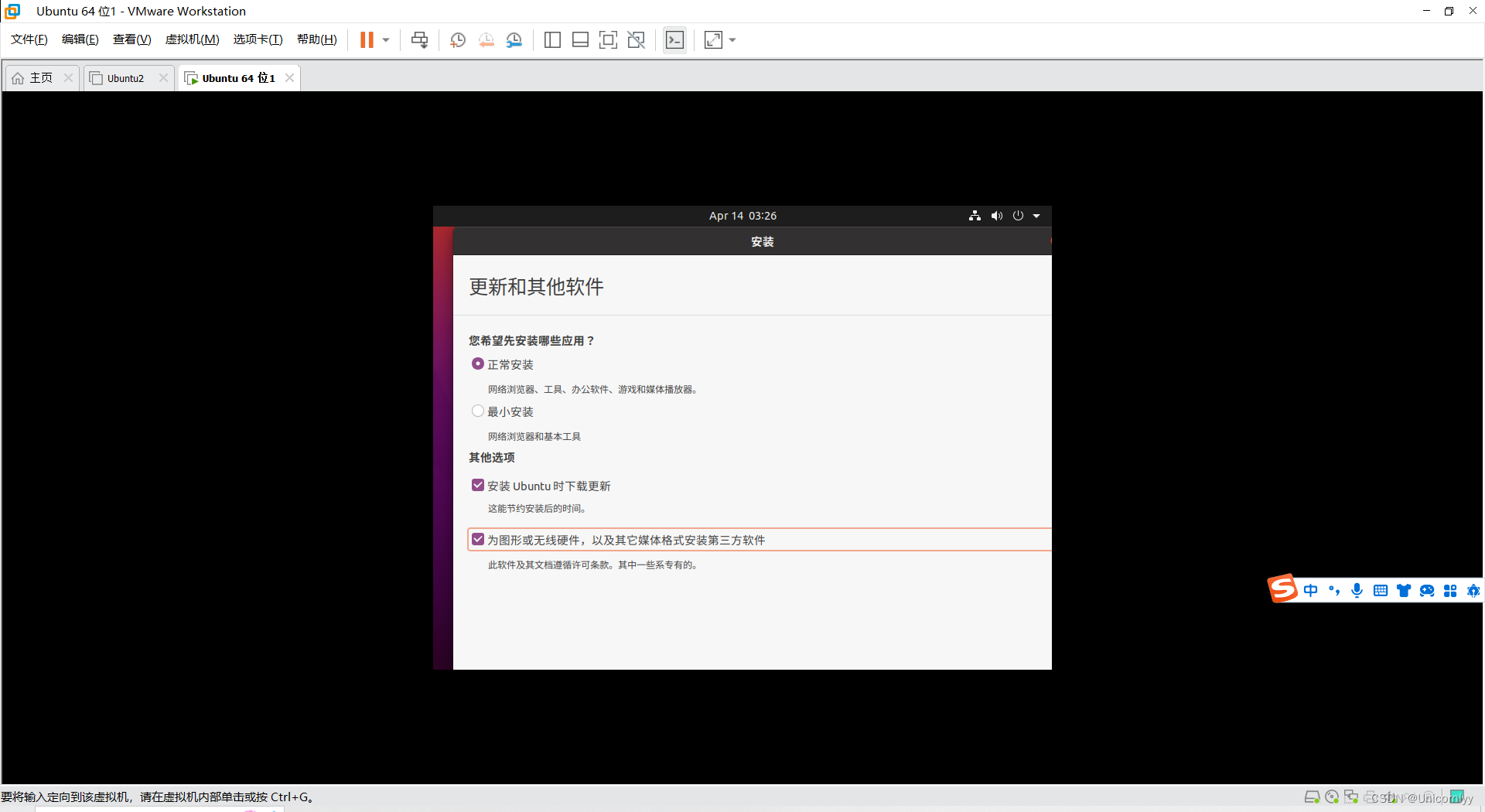Switch to Unity mode icon
The width and height of the screenshot is (1485, 812).
(x=637, y=40)
